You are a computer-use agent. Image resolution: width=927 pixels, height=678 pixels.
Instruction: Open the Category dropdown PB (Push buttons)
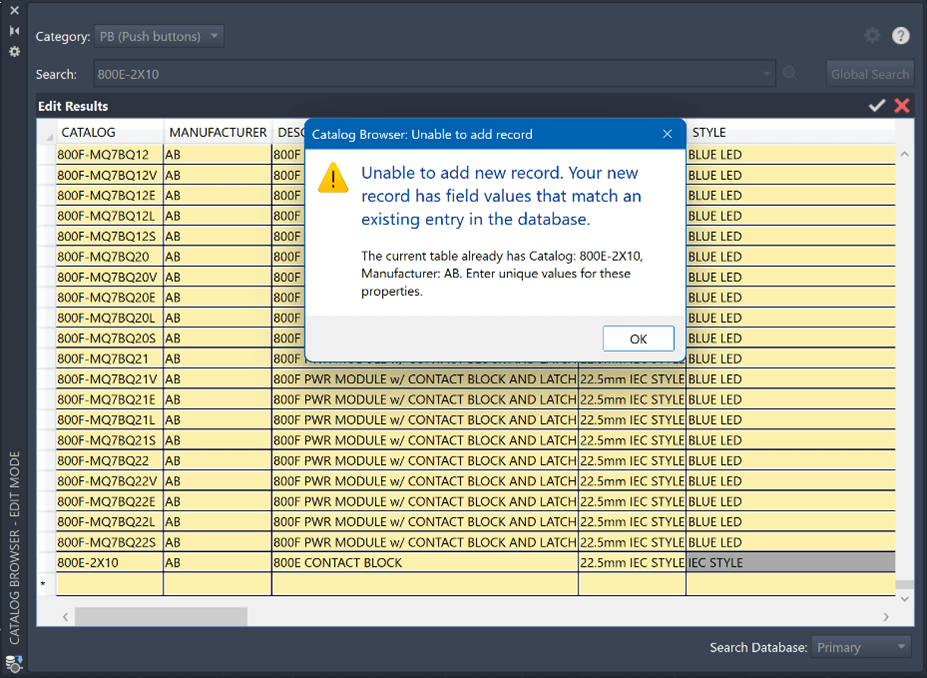159,36
